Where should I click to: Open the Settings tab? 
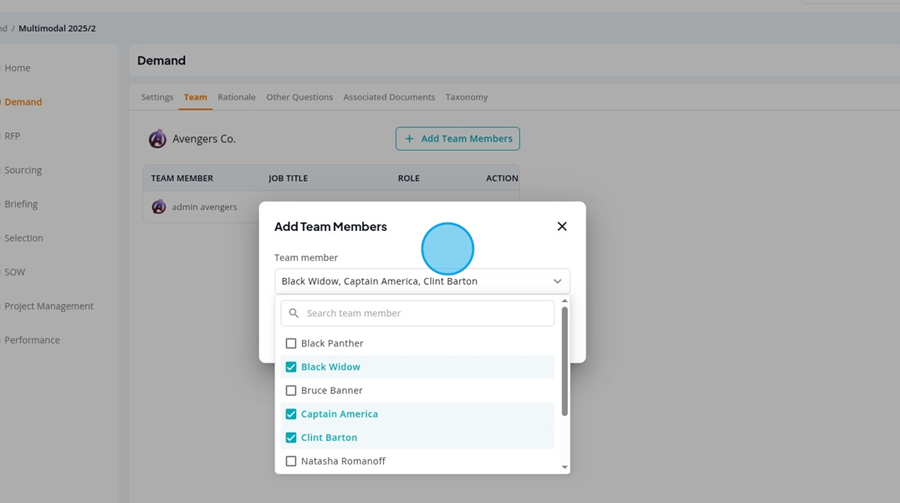[157, 97]
